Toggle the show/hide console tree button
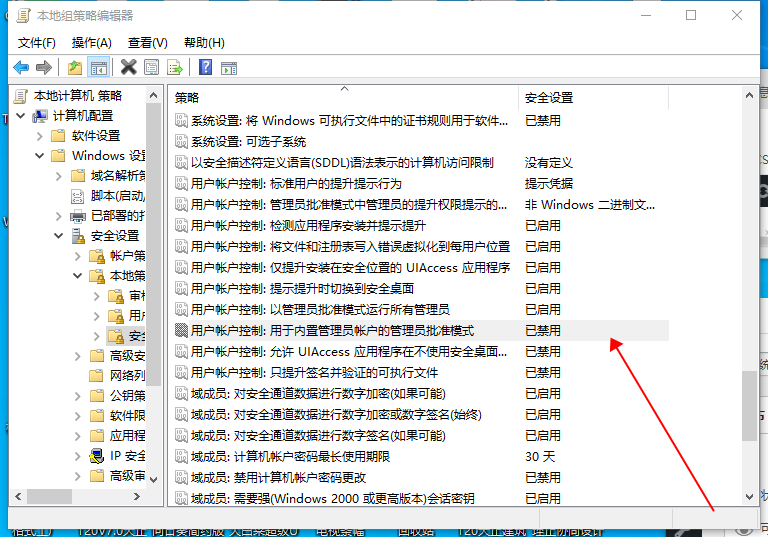This screenshot has height=537, width=768. [x=98, y=67]
